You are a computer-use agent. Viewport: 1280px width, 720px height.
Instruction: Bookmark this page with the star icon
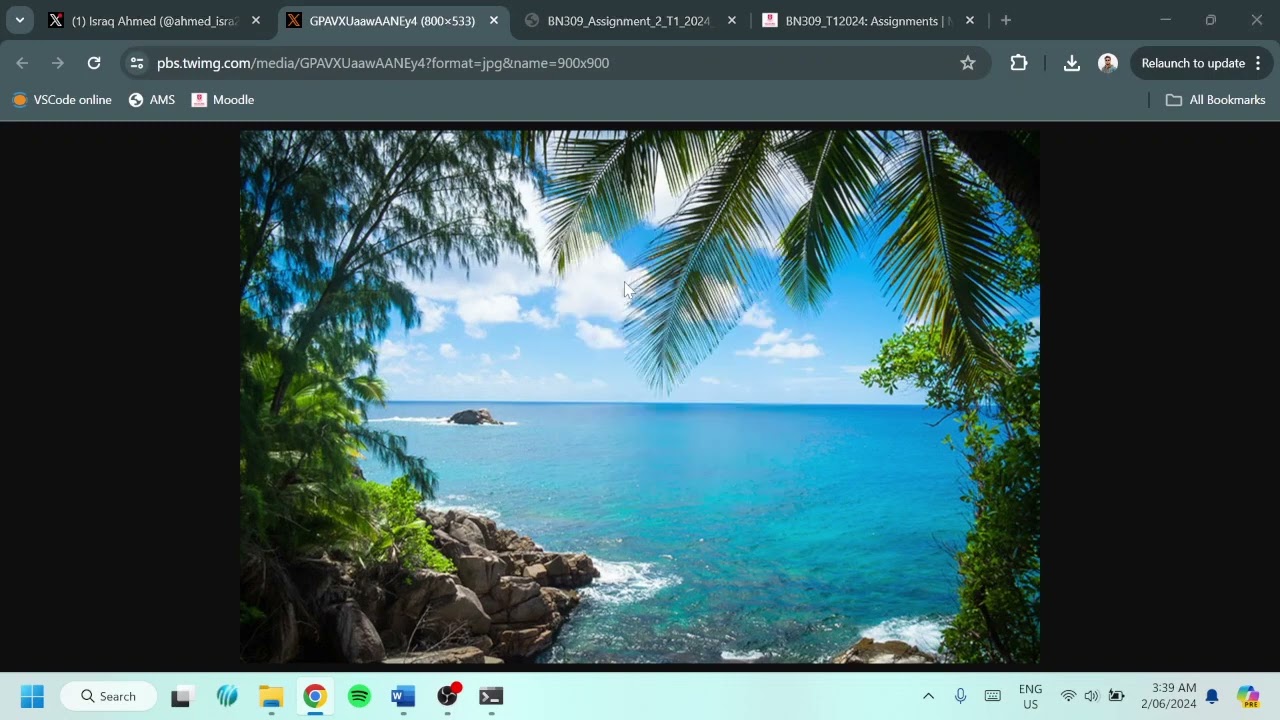968,63
